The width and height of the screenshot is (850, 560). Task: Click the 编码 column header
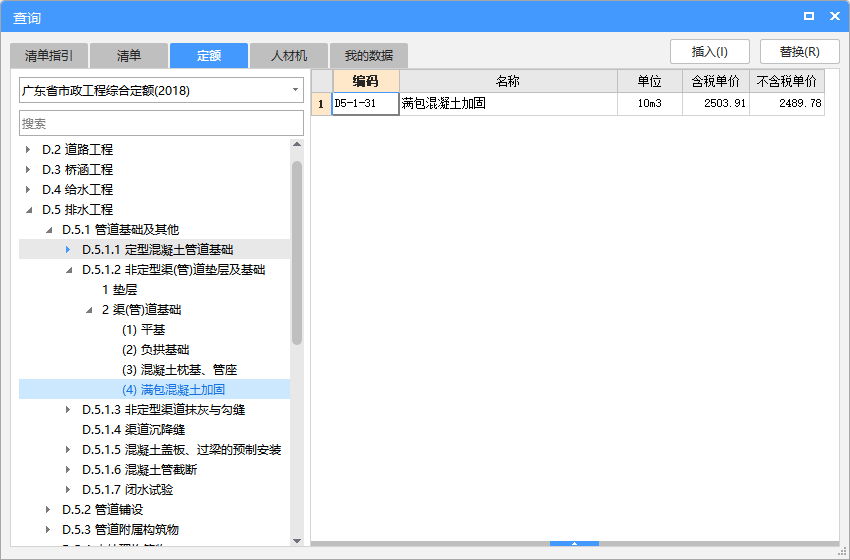366,81
